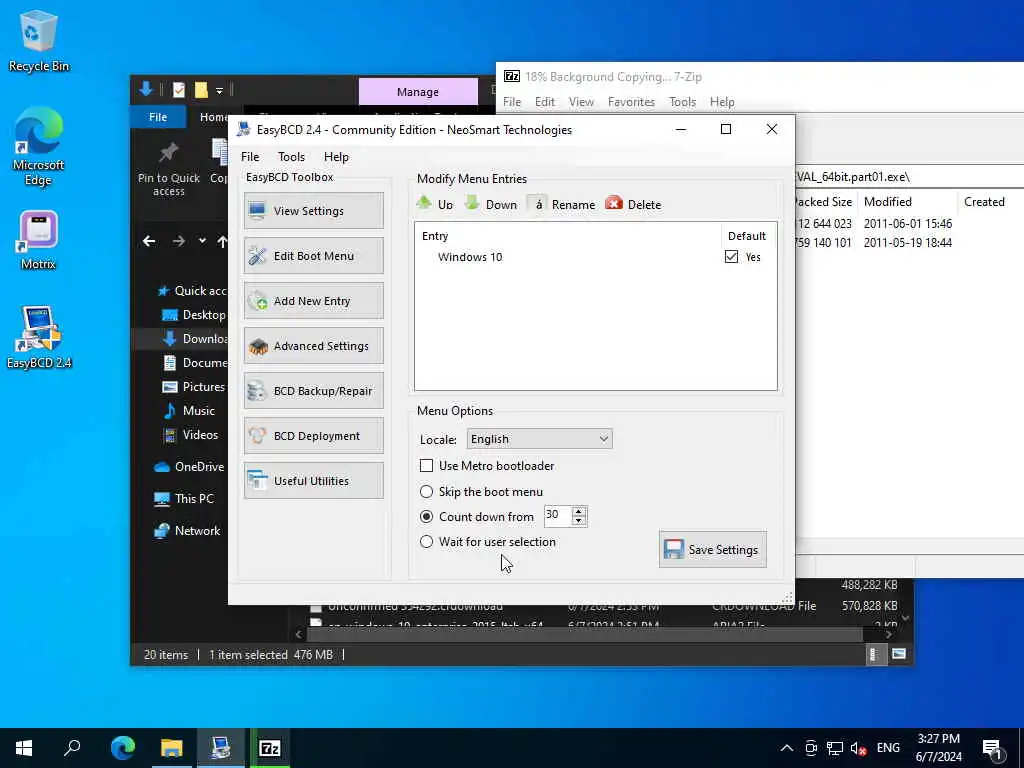Open OneDrive in Explorer navigation pane

[189, 467]
